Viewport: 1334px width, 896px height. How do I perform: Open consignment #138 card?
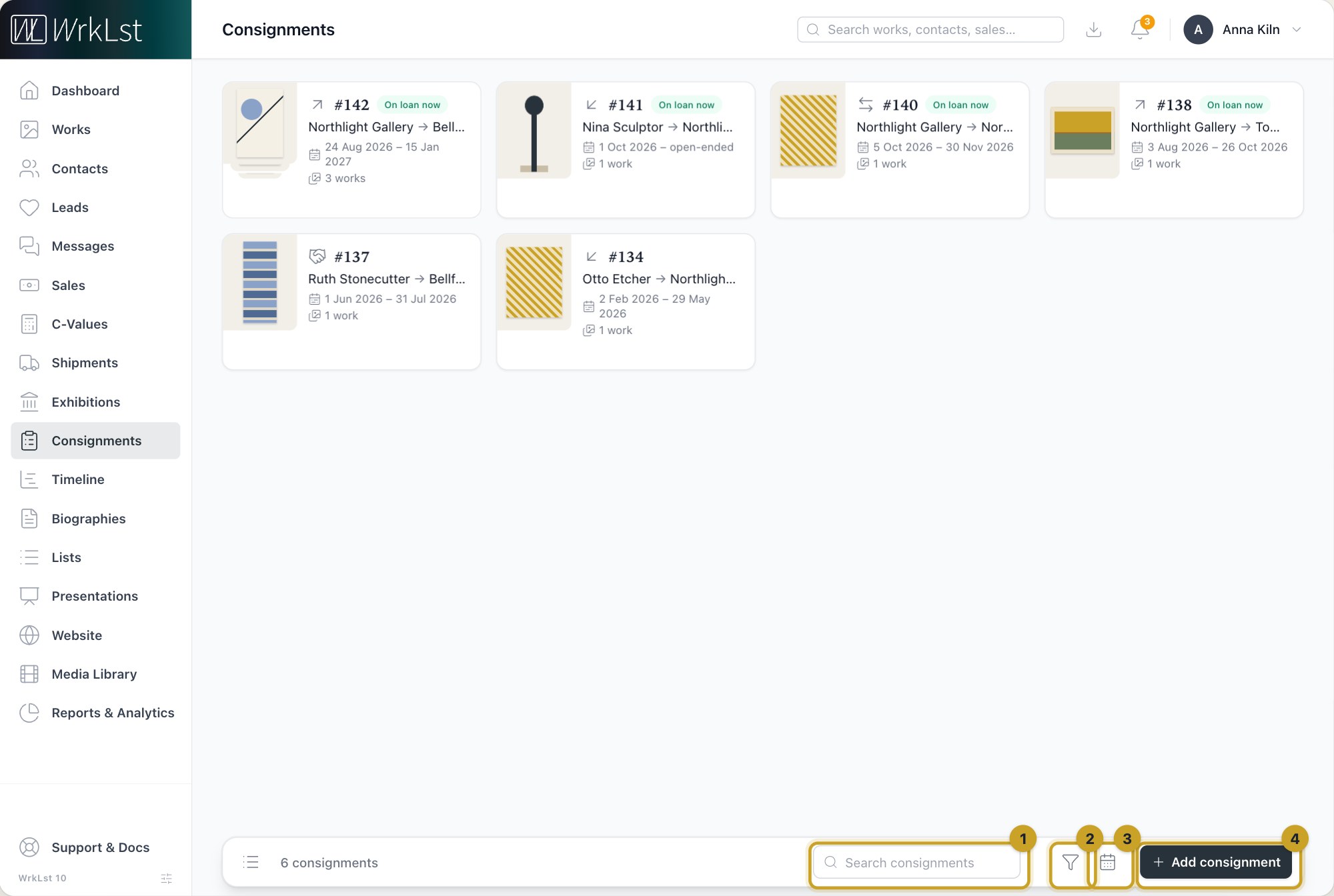tap(1174, 150)
